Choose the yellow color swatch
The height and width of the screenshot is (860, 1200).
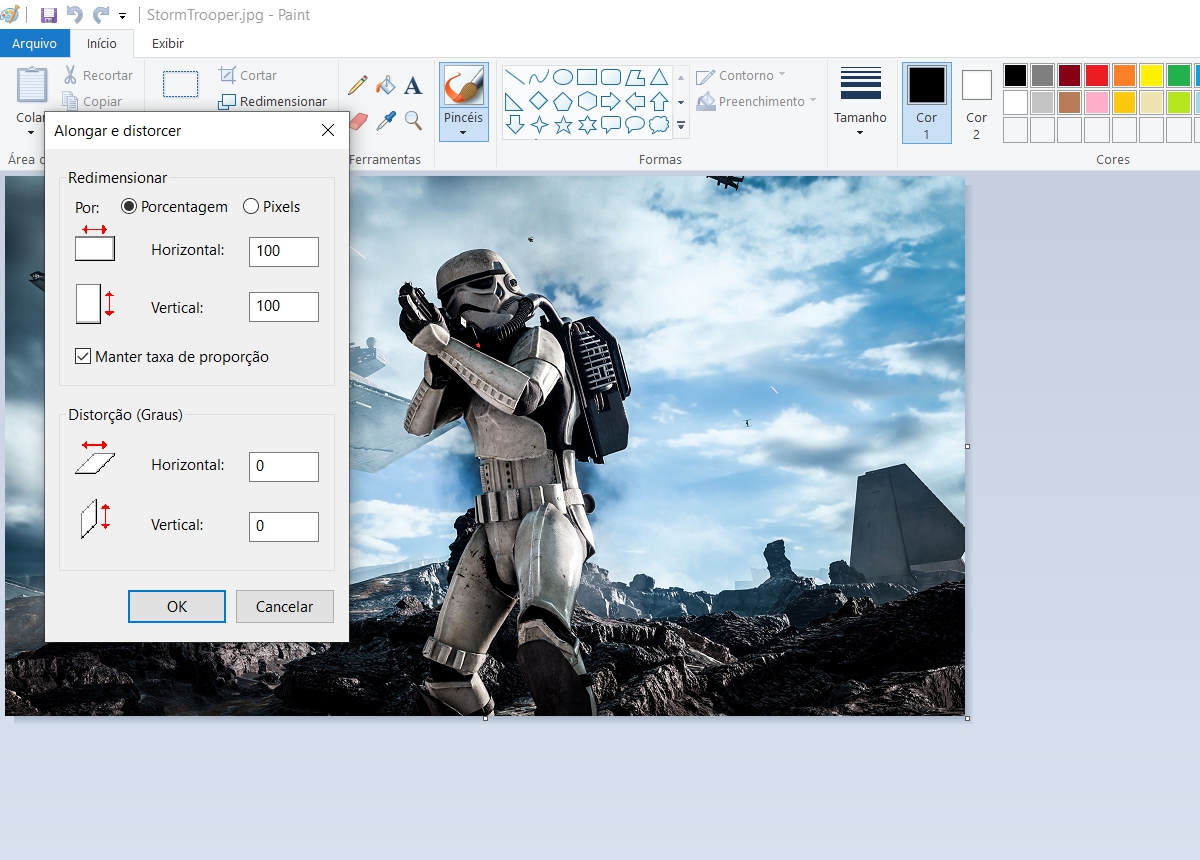point(1151,76)
